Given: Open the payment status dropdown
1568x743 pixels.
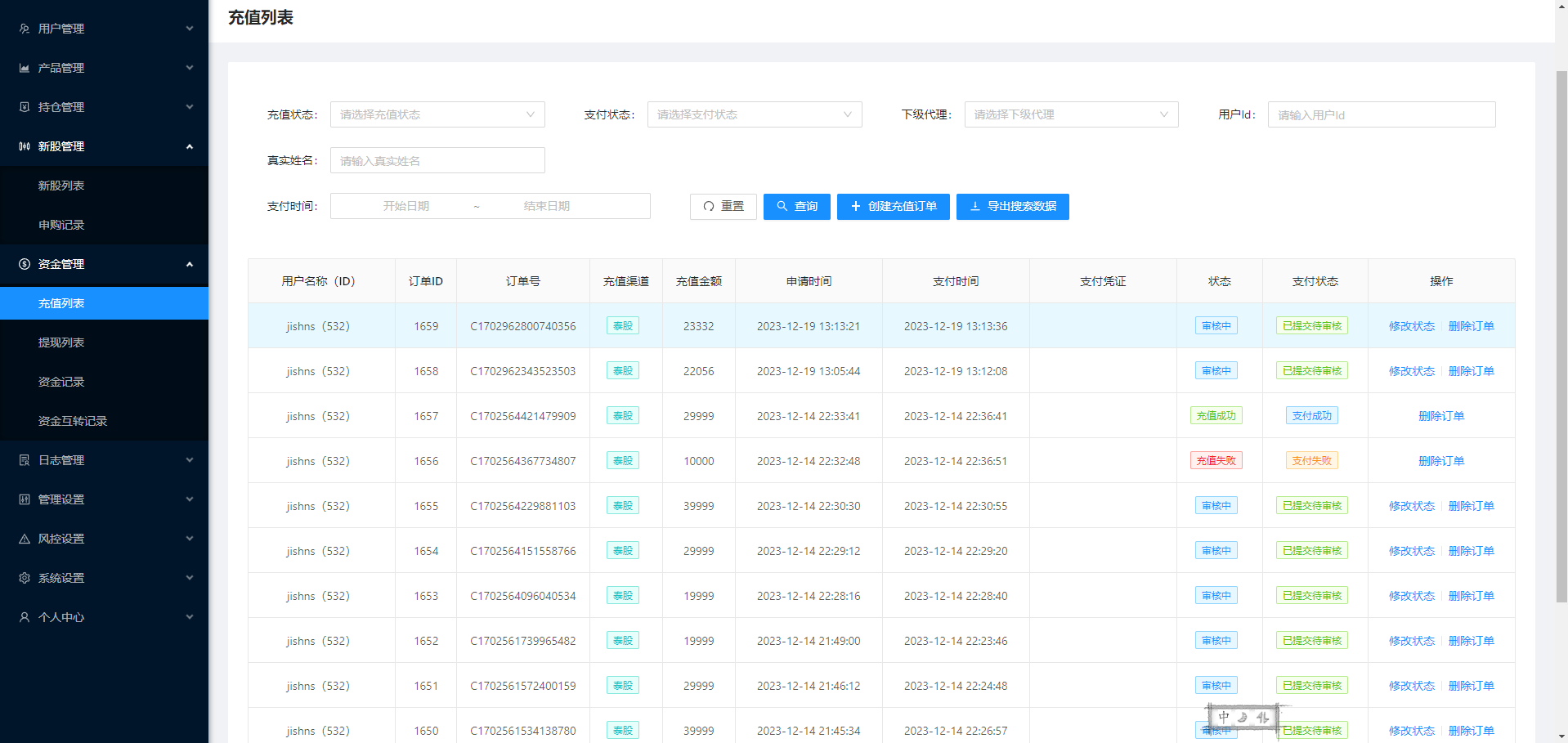Looking at the screenshot, I should coord(754,114).
